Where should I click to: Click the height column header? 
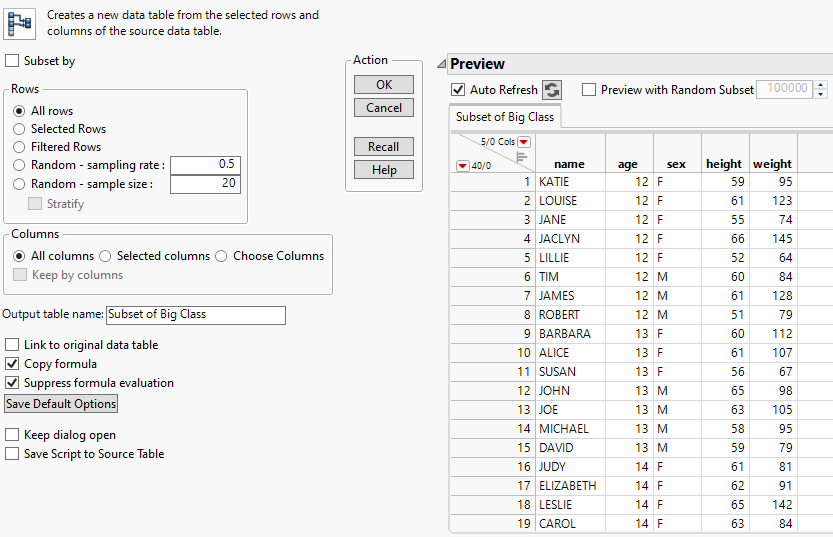click(x=723, y=164)
